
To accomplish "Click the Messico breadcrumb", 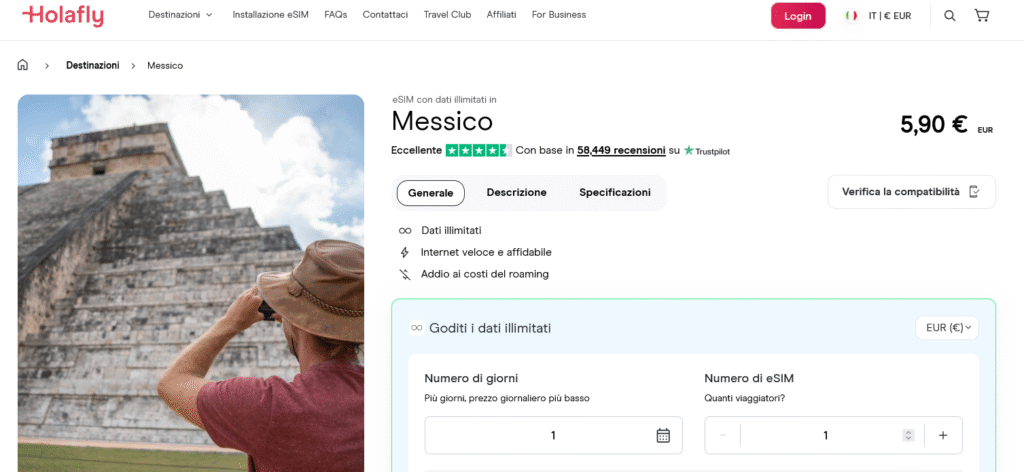I will click(165, 65).
